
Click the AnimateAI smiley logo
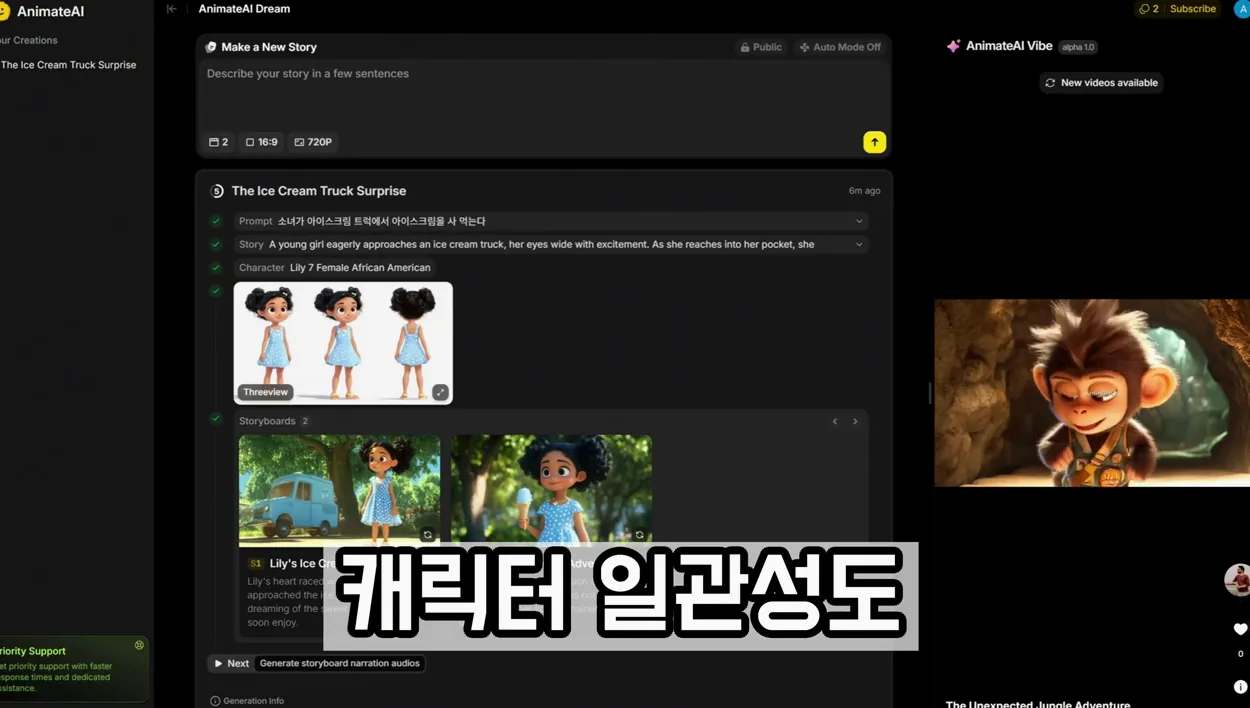click(4, 12)
